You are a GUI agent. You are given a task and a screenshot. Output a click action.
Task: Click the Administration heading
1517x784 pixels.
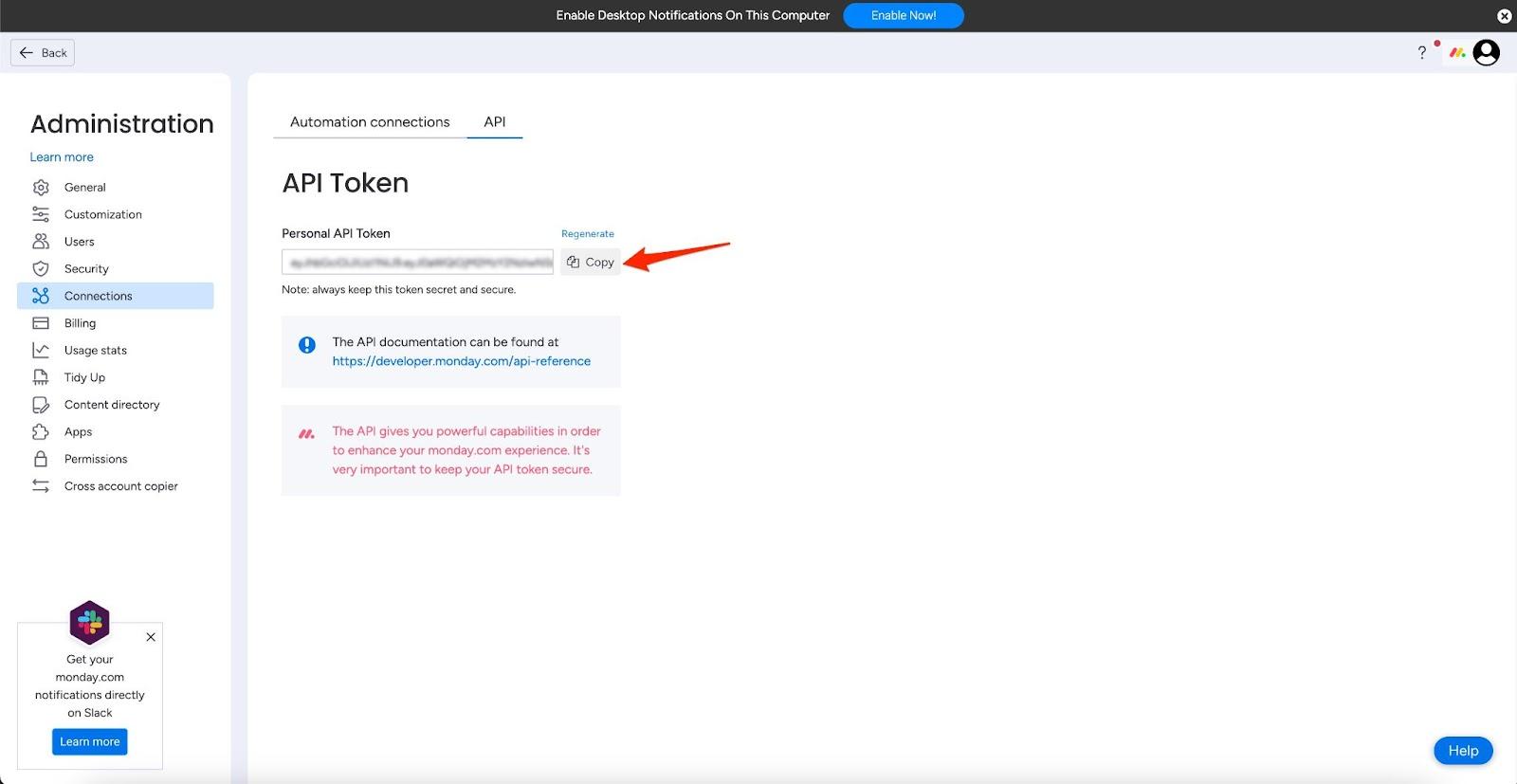[122, 124]
